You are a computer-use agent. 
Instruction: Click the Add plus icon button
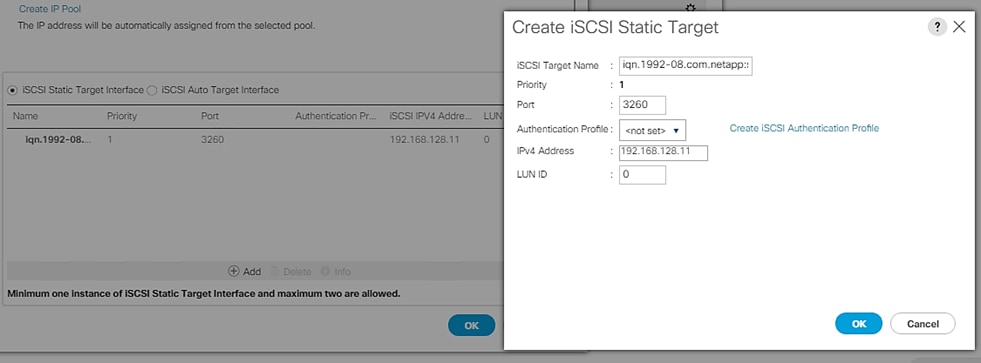245,272
